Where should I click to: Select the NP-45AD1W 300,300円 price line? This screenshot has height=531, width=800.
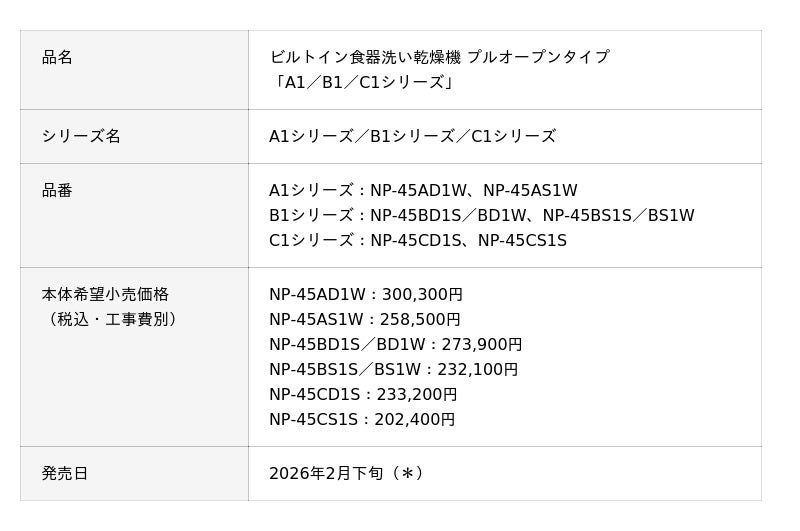366,295
